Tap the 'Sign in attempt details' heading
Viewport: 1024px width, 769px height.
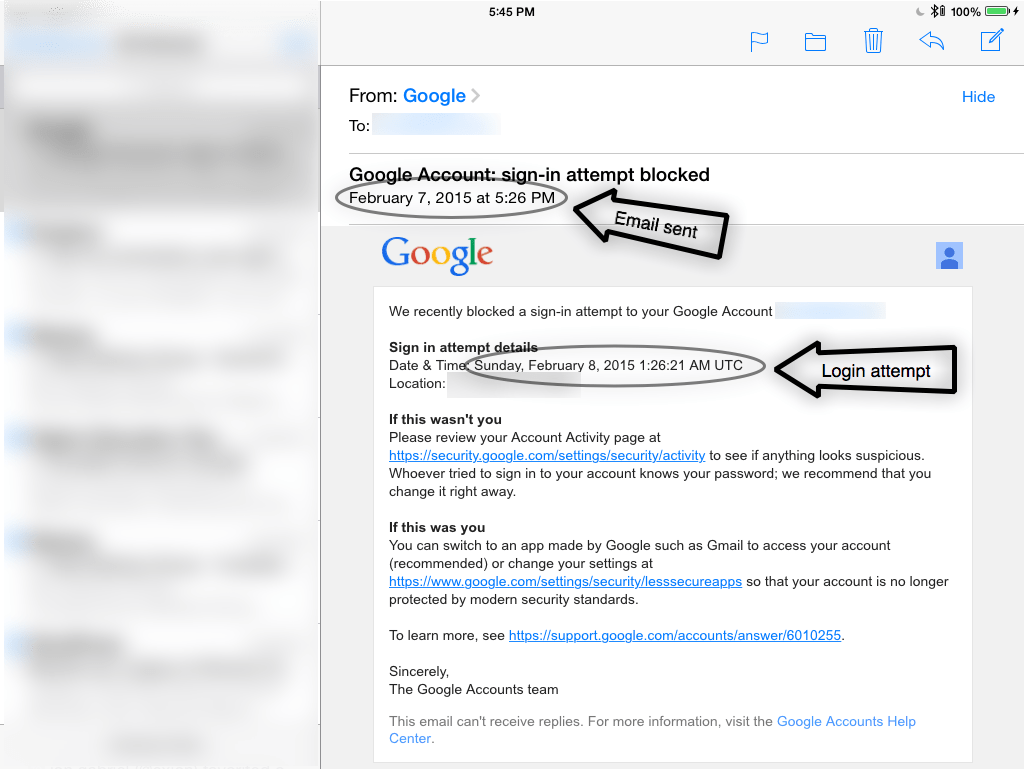tap(463, 347)
